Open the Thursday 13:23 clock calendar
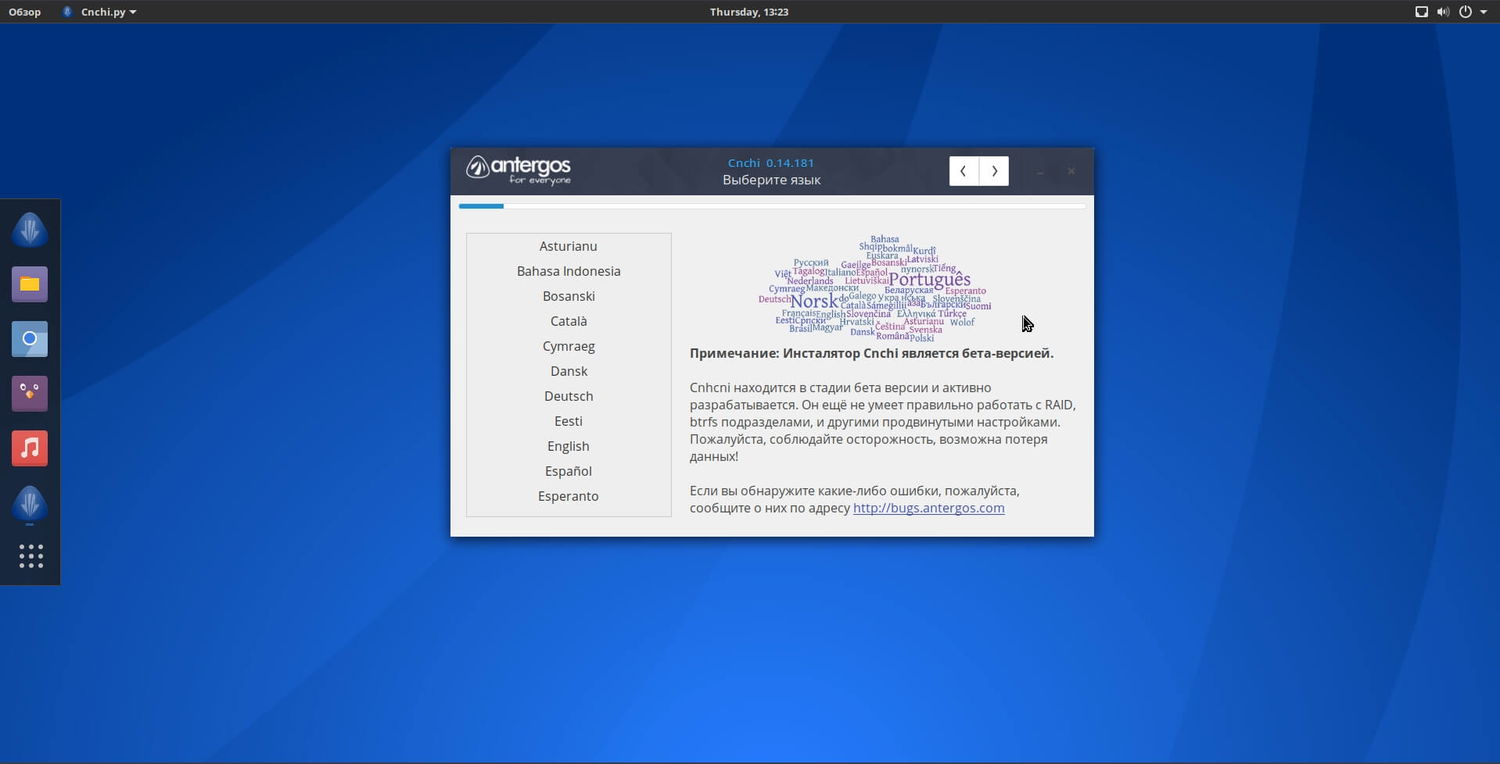 [x=749, y=12]
